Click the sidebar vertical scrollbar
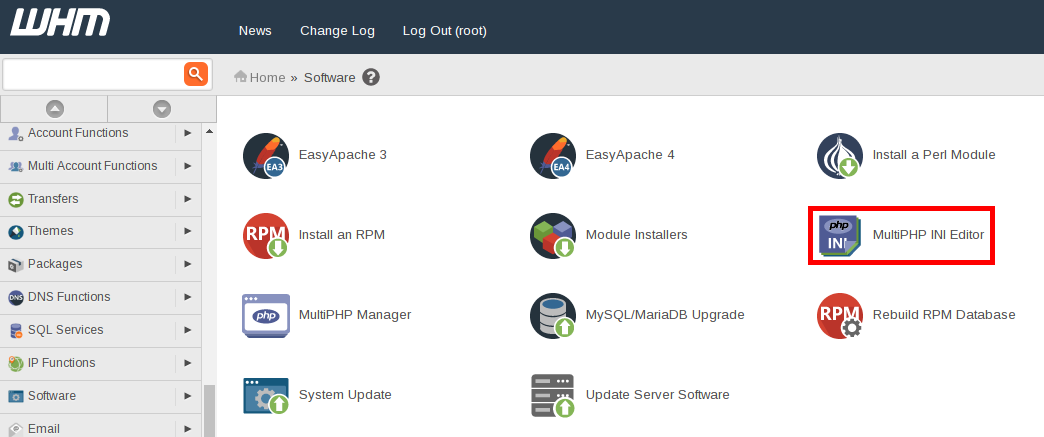Screen dimensions: 1044x437 [209, 410]
